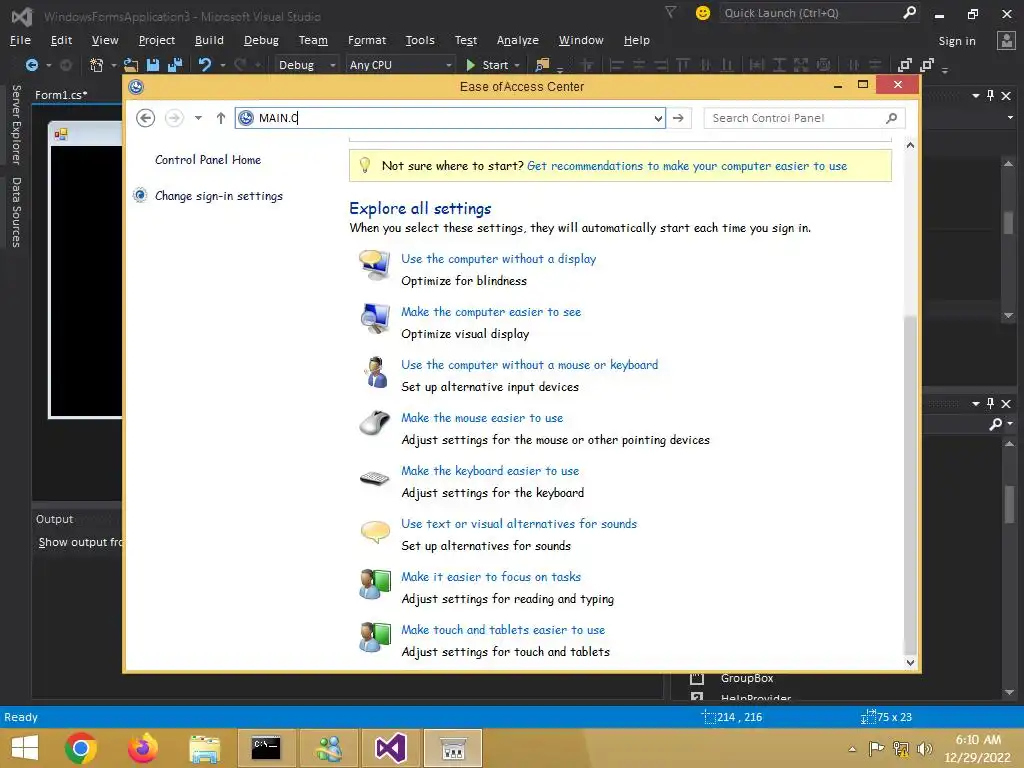Click the Search Control Panel magnifier icon
1024x768 pixels.
[x=891, y=118]
